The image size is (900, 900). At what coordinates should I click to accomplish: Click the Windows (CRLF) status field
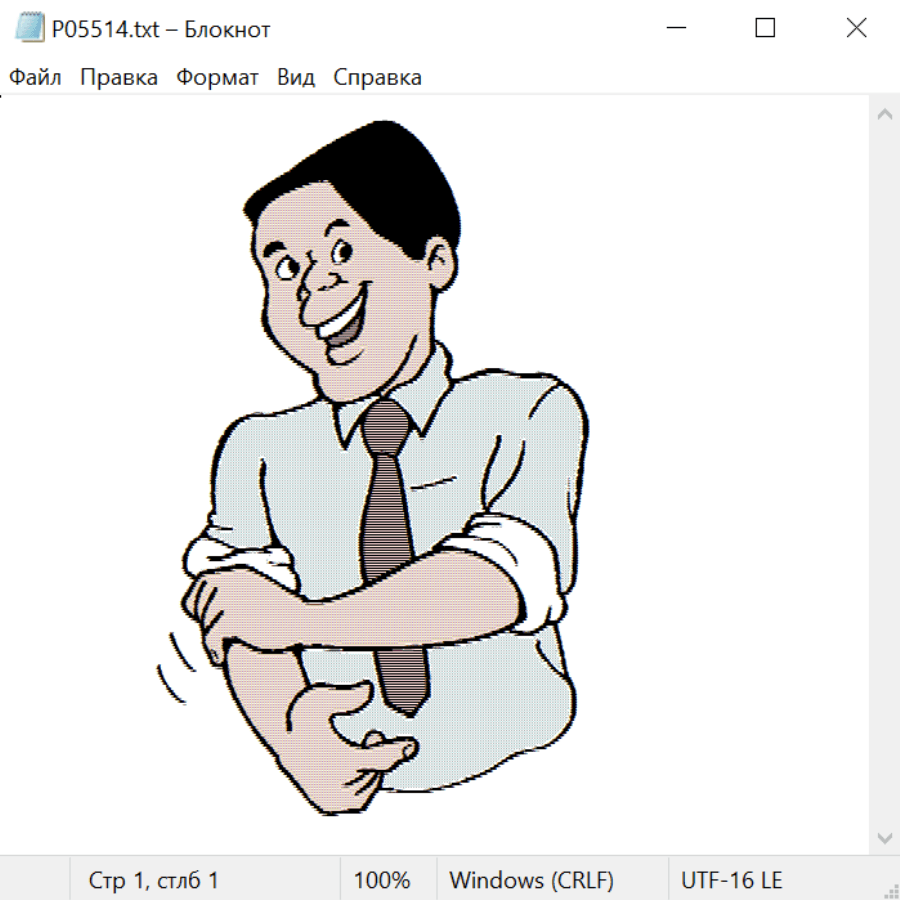point(531,881)
